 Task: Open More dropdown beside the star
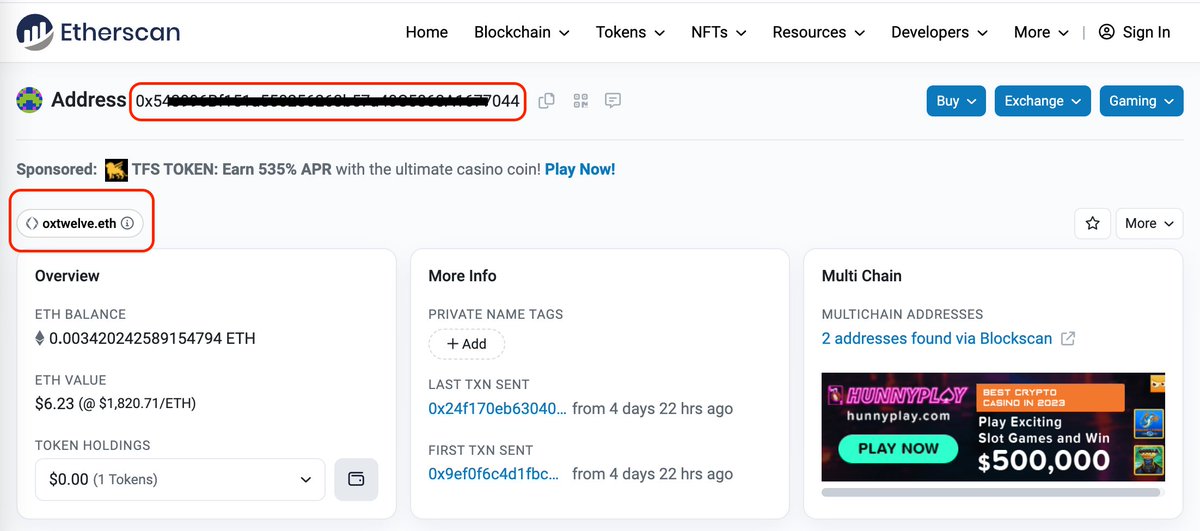[1149, 223]
